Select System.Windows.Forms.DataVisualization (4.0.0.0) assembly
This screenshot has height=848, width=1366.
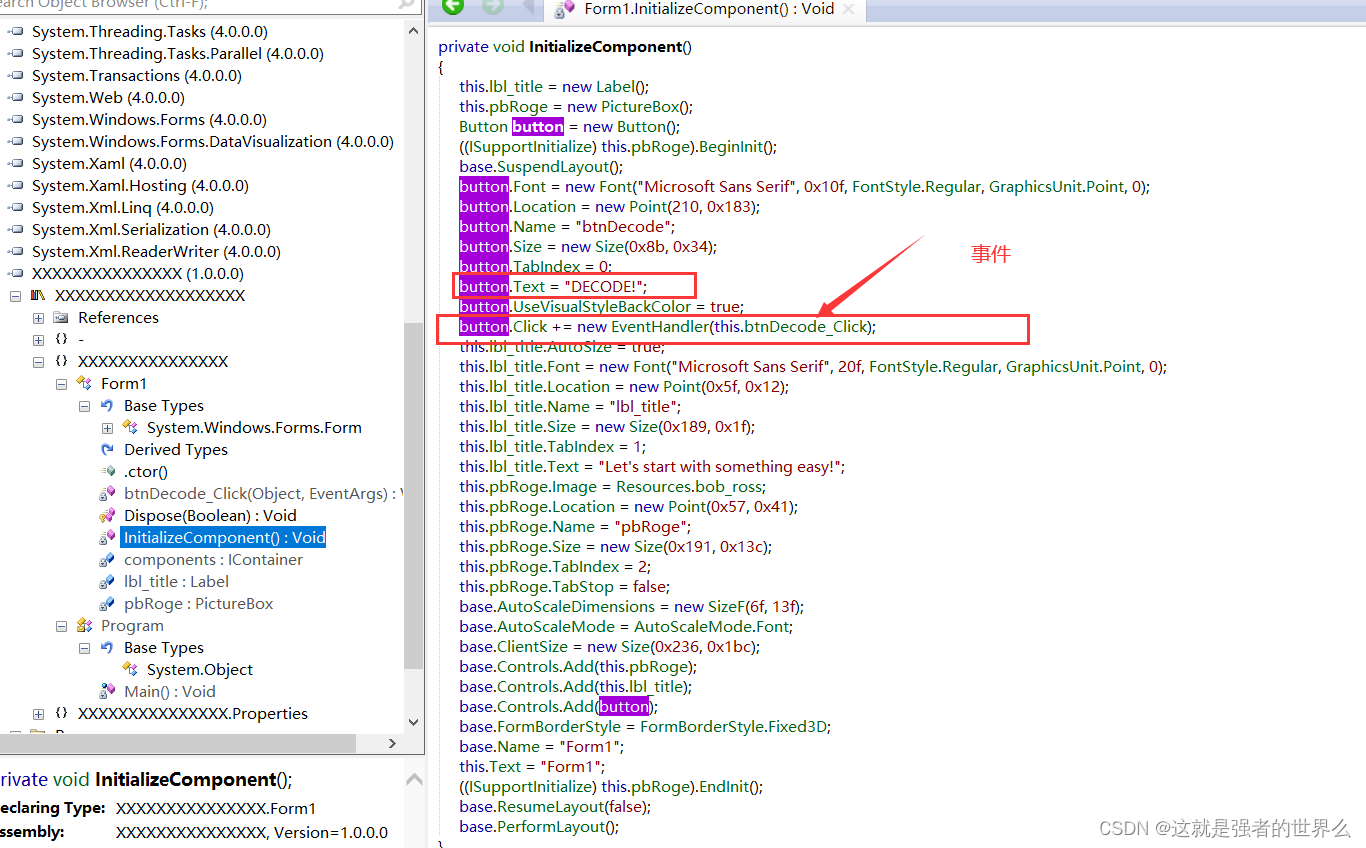coord(213,142)
